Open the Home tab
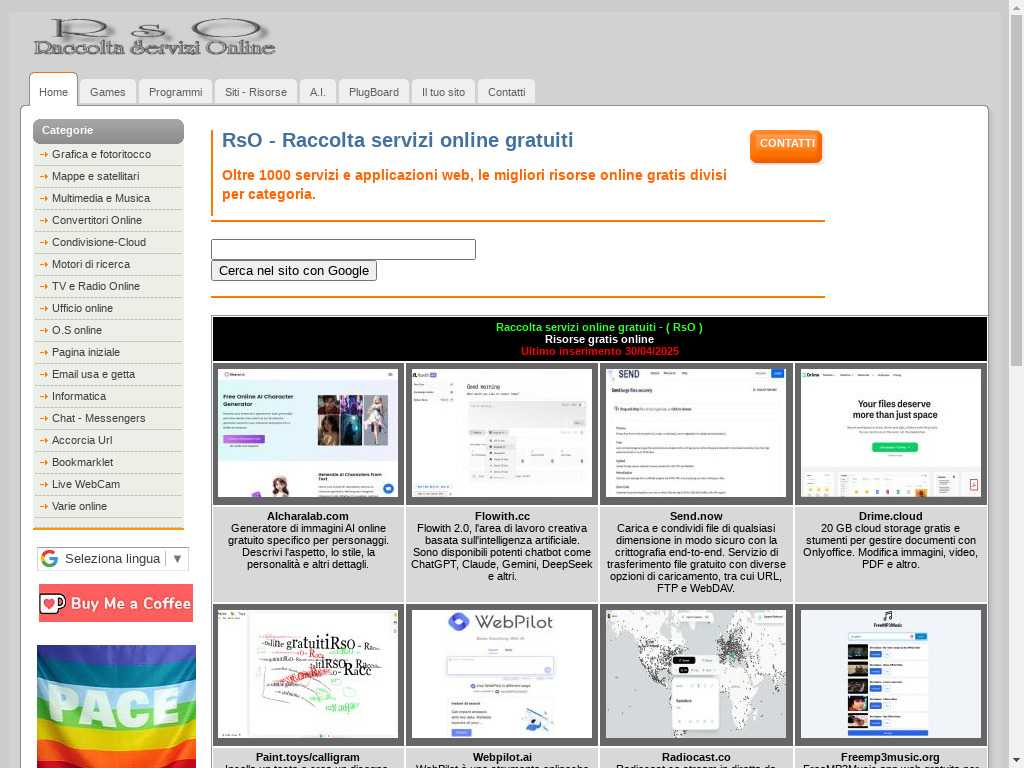This screenshot has height=768, width=1024. point(54,90)
